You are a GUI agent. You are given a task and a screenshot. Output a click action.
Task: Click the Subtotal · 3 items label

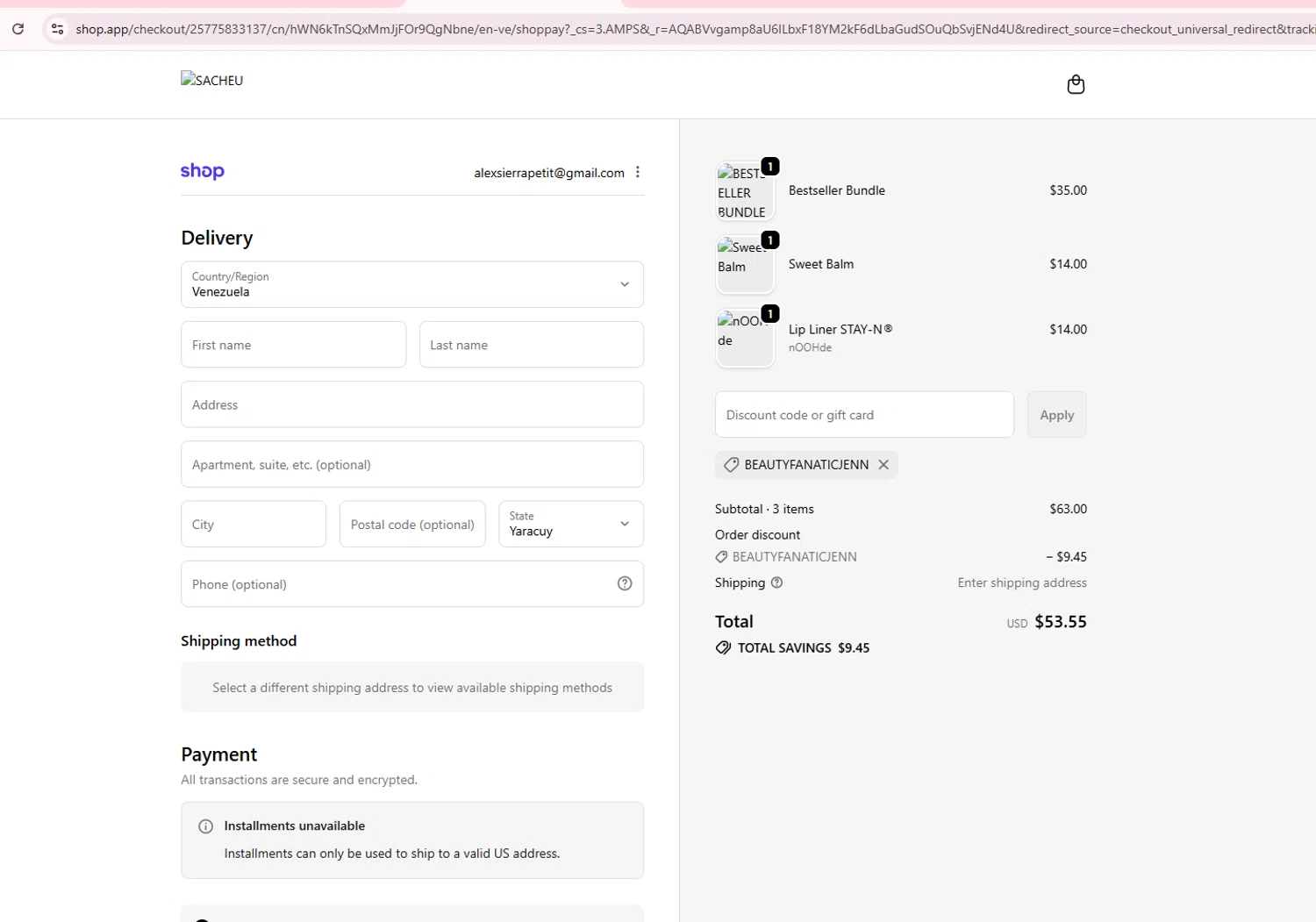(764, 509)
